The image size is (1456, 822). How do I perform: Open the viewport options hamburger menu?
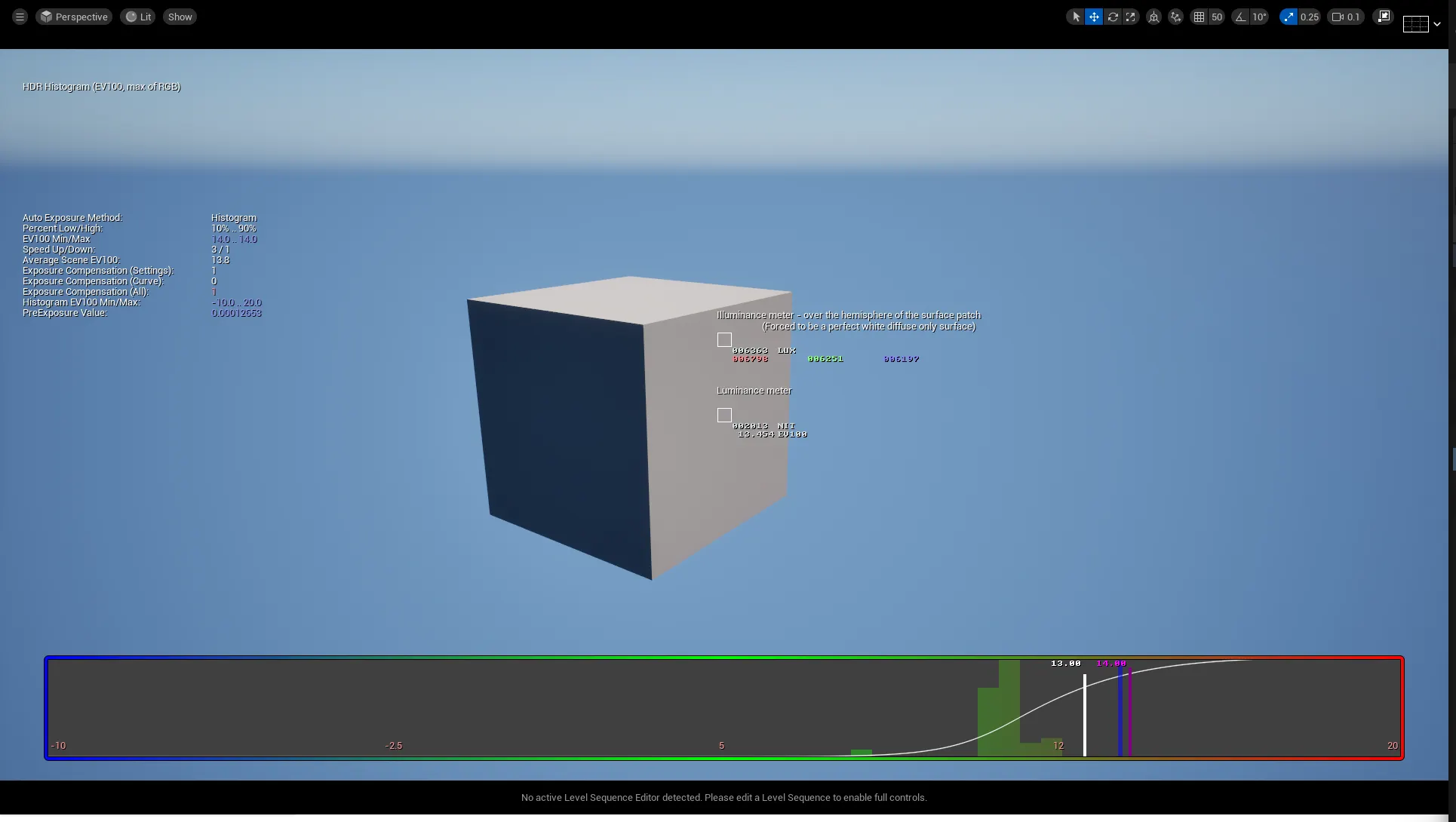tap(20, 17)
